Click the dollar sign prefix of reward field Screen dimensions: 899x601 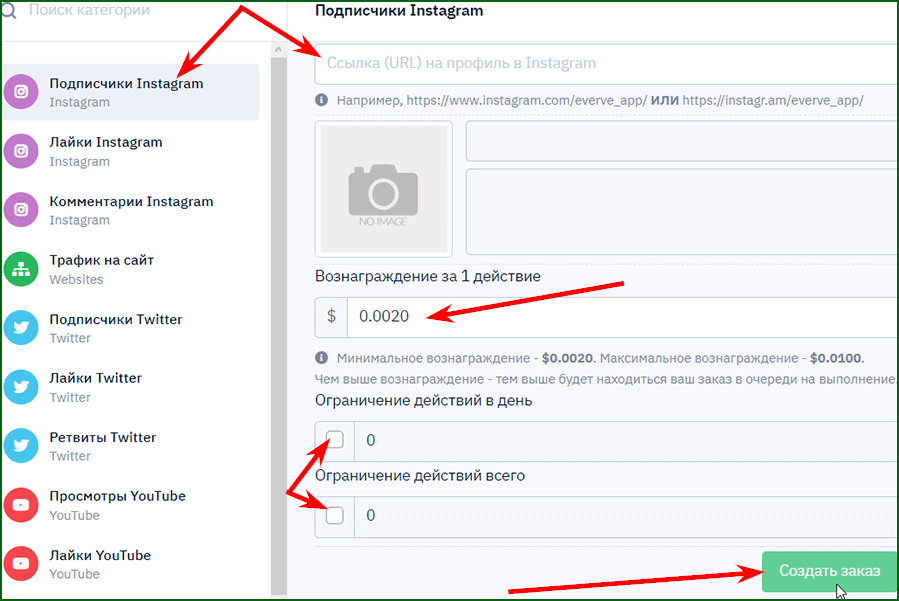[x=331, y=317]
